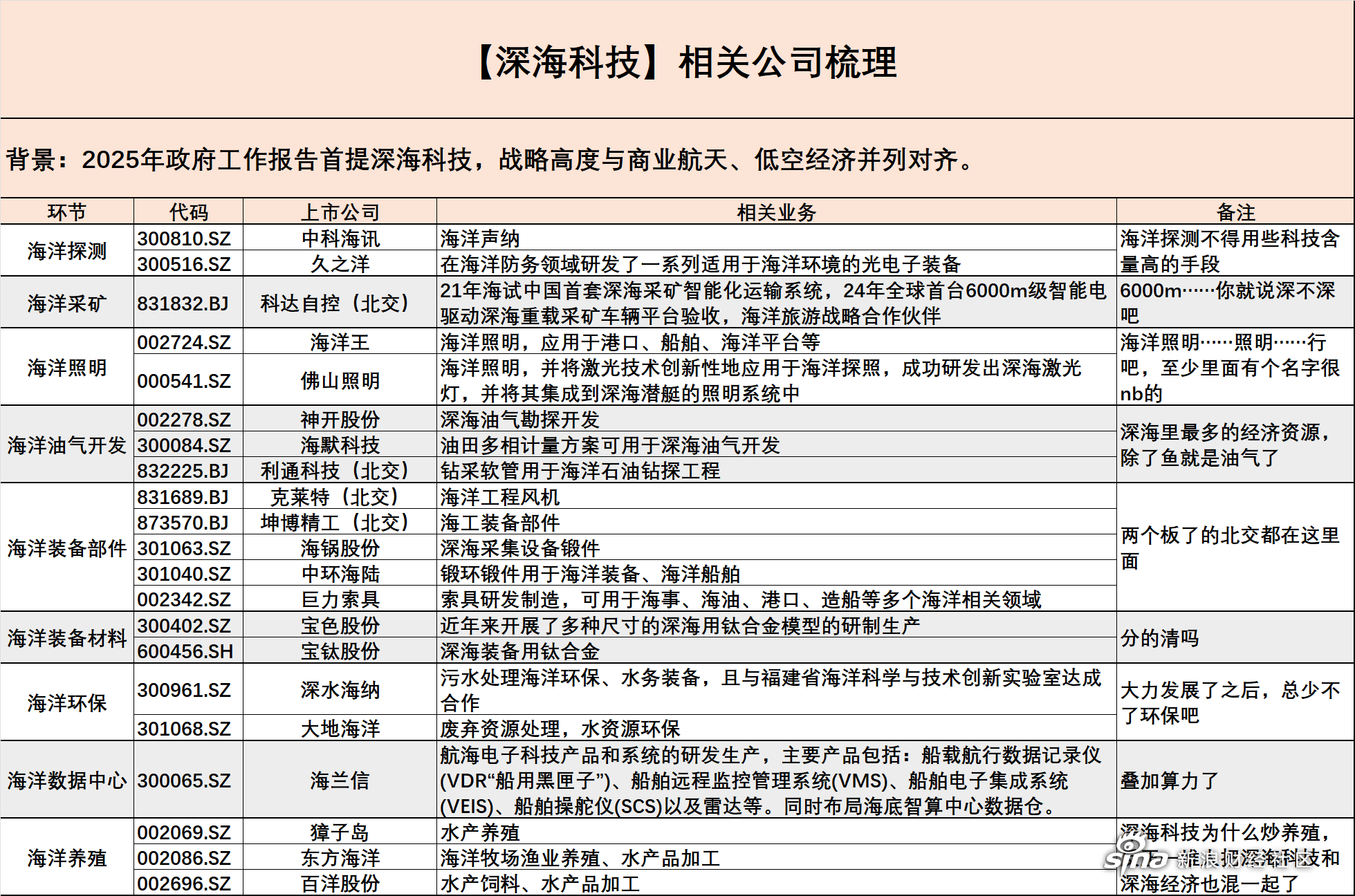Select company cell 神开股份
The width and height of the screenshot is (1355, 896).
click(x=340, y=419)
